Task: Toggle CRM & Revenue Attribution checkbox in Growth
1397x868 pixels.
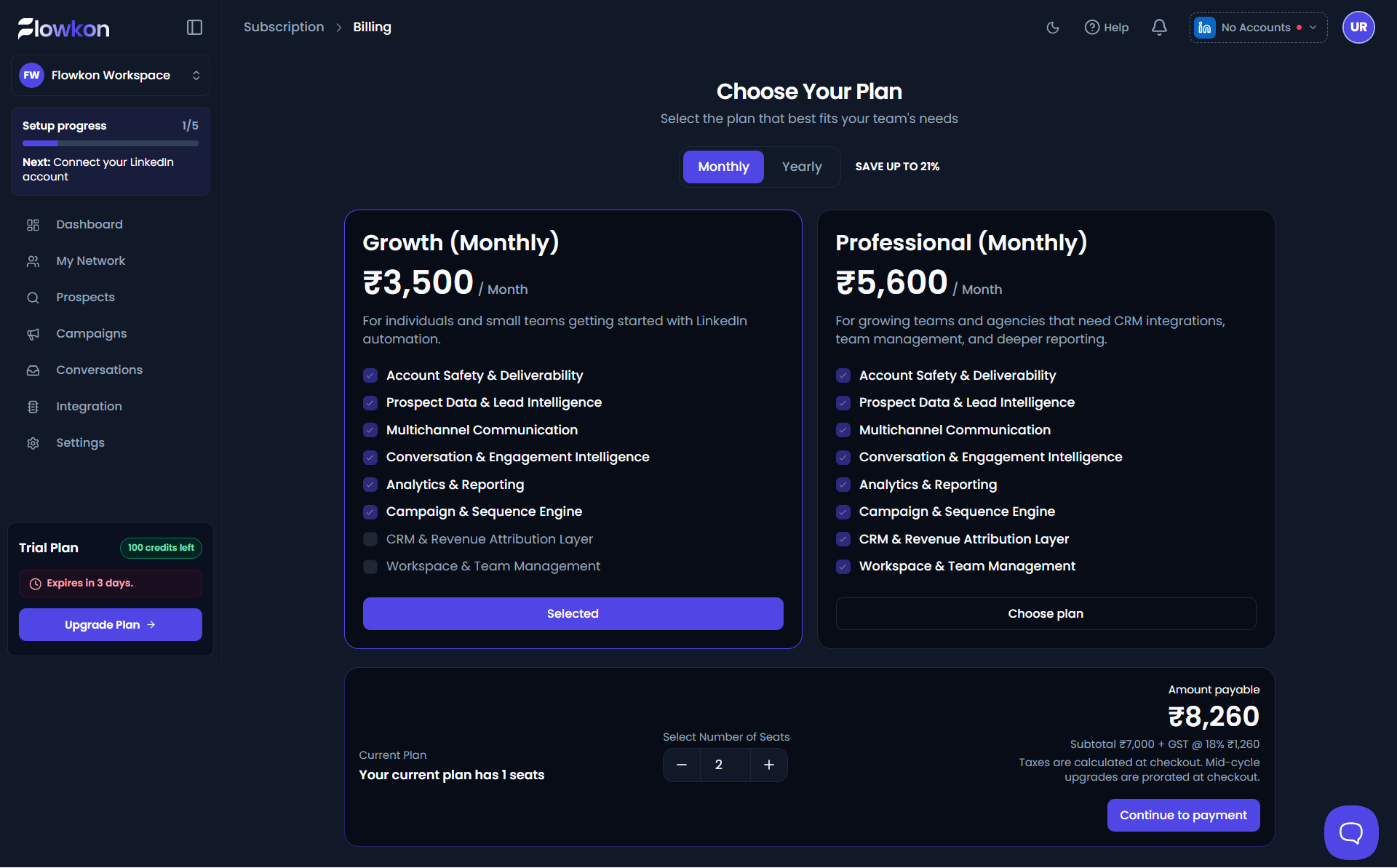Action: pos(370,539)
